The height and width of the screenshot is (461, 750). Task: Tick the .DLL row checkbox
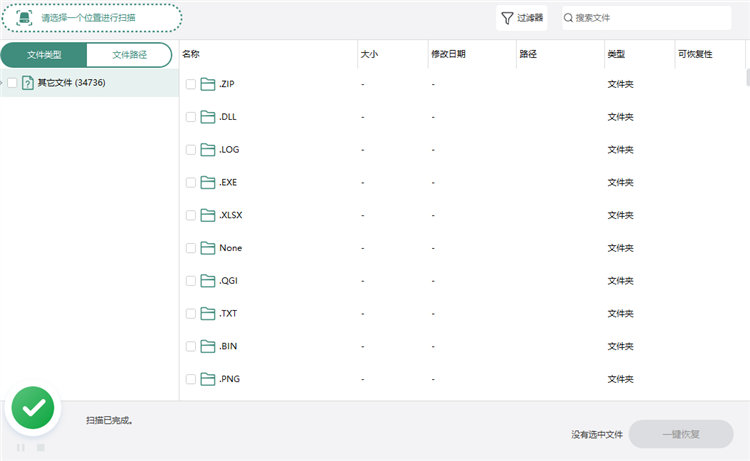tap(190, 117)
